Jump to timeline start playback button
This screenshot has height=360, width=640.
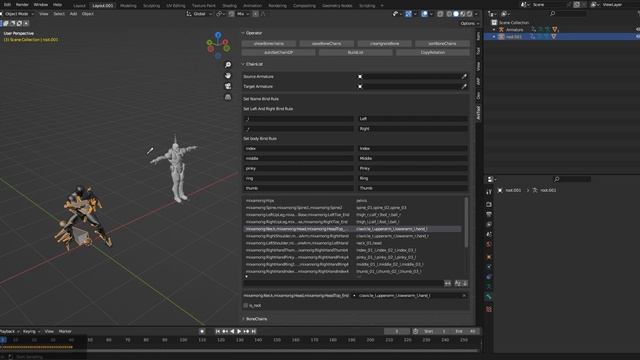click(218, 331)
